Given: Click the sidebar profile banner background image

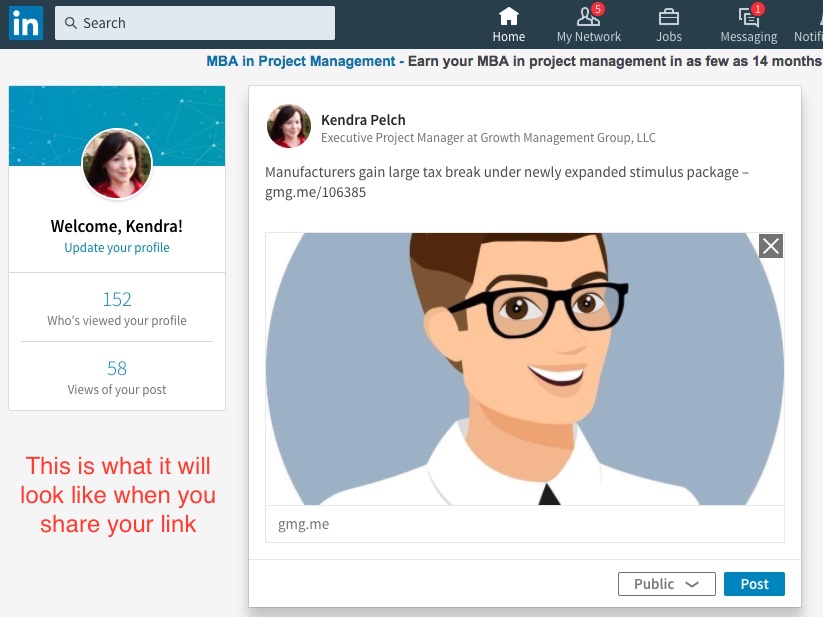Looking at the screenshot, I should [x=117, y=126].
